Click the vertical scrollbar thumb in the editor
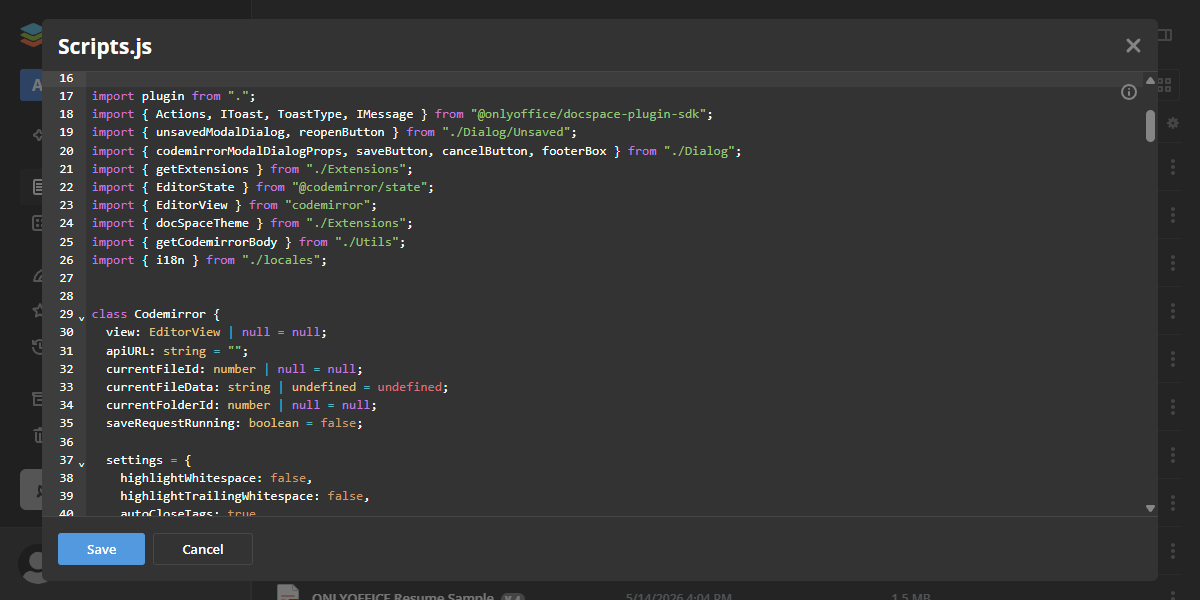The width and height of the screenshot is (1200, 600). [x=1150, y=126]
